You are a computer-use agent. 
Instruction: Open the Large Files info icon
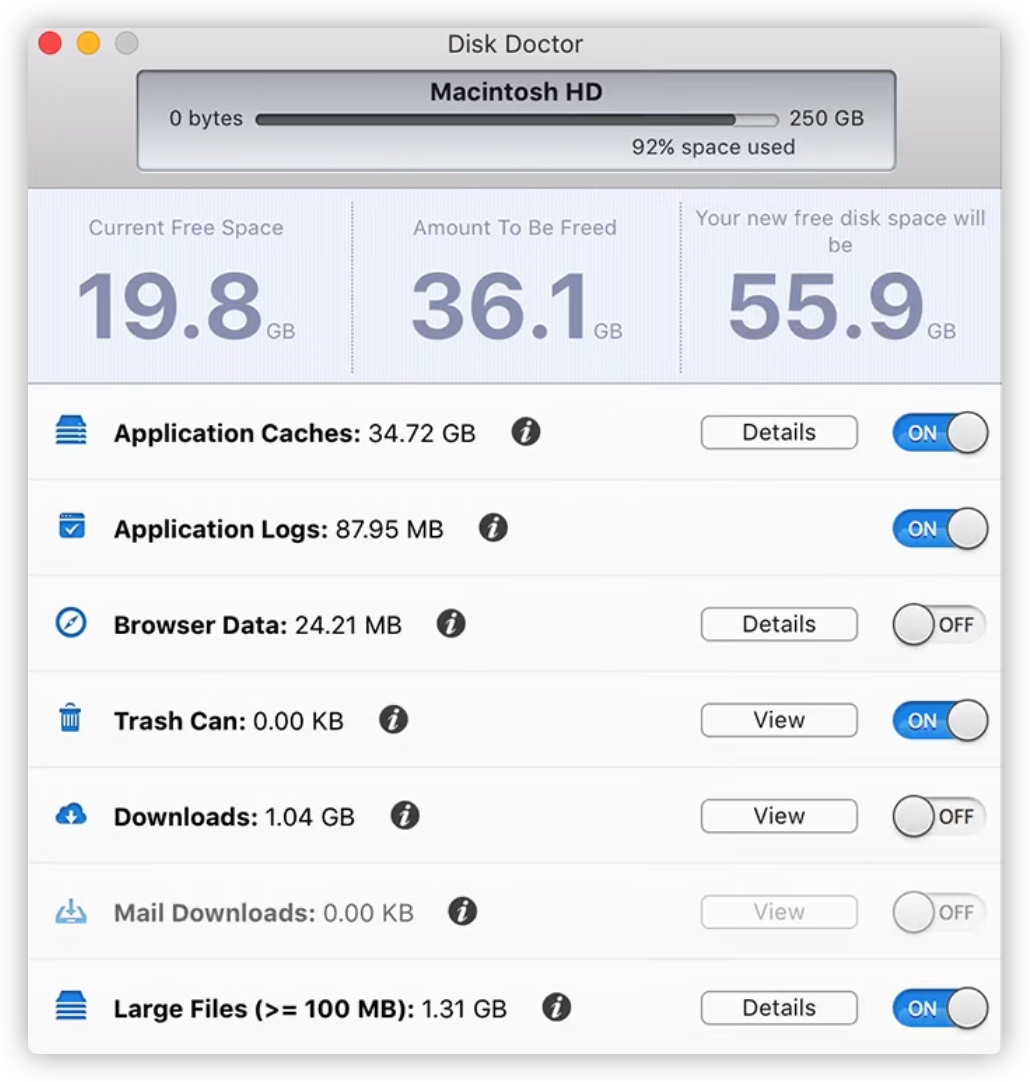(x=557, y=1007)
